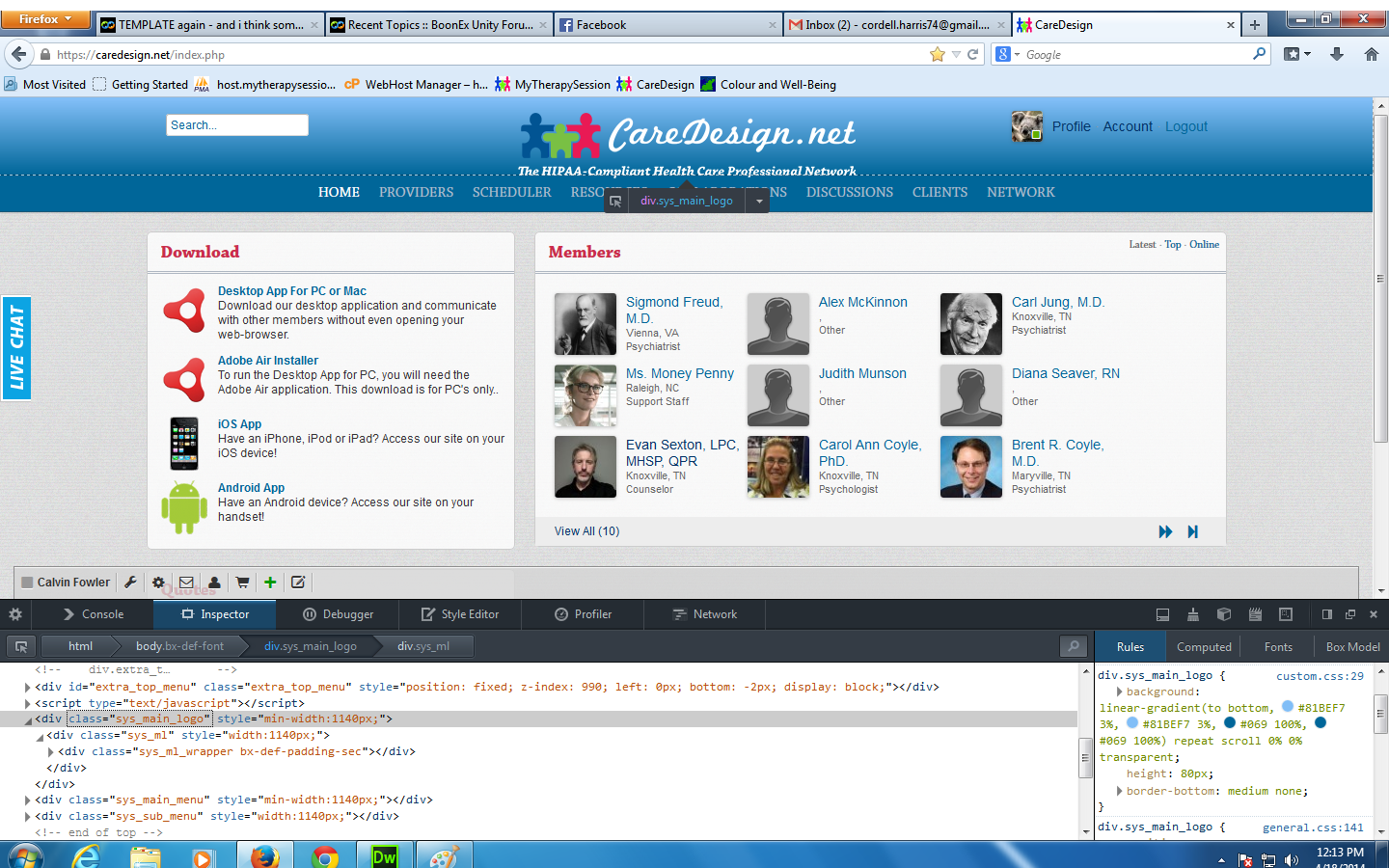Image resolution: width=1389 pixels, height=868 pixels.
Task: Click the wrench icon beside Calvin Fowler
Action: click(130, 583)
